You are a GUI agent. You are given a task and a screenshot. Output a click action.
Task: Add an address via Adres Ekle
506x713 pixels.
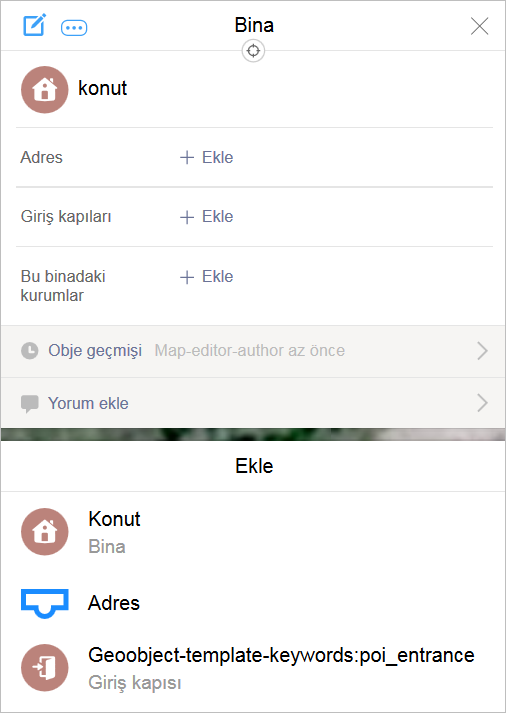point(206,157)
